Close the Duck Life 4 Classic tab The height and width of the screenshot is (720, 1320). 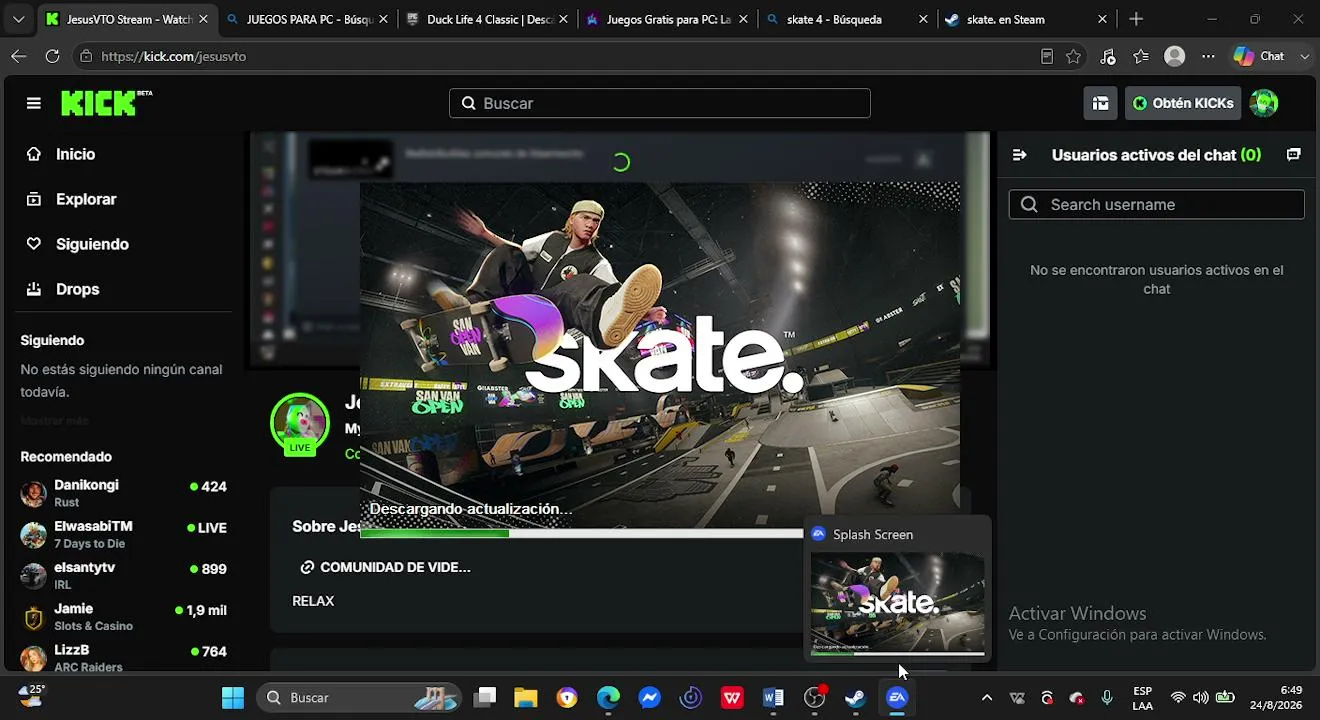[563, 19]
